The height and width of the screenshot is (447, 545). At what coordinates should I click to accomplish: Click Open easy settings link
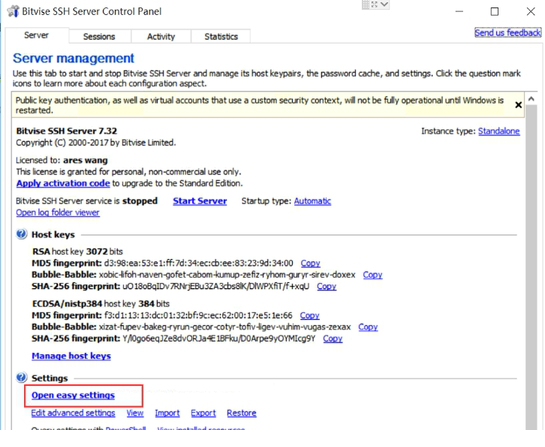click(73, 395)
